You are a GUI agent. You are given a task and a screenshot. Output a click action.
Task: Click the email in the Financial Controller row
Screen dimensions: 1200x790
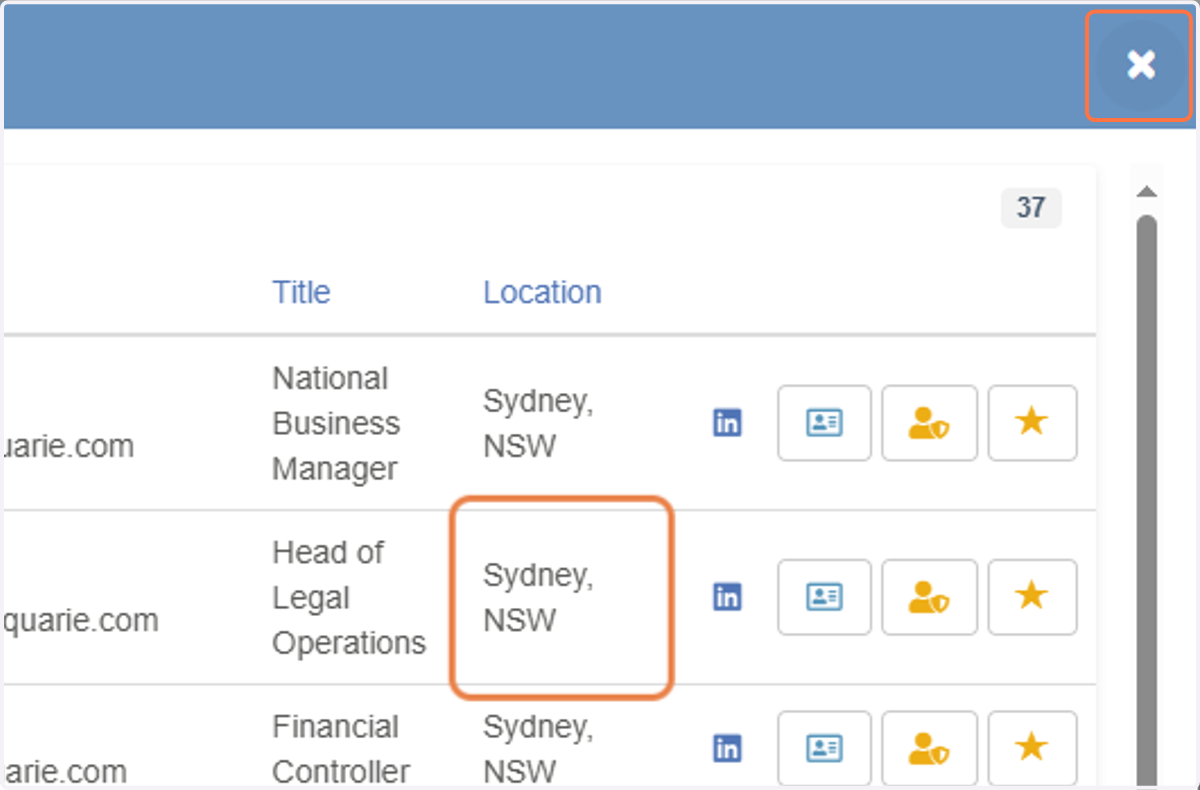pyautogui.click(x=66, y=771)
